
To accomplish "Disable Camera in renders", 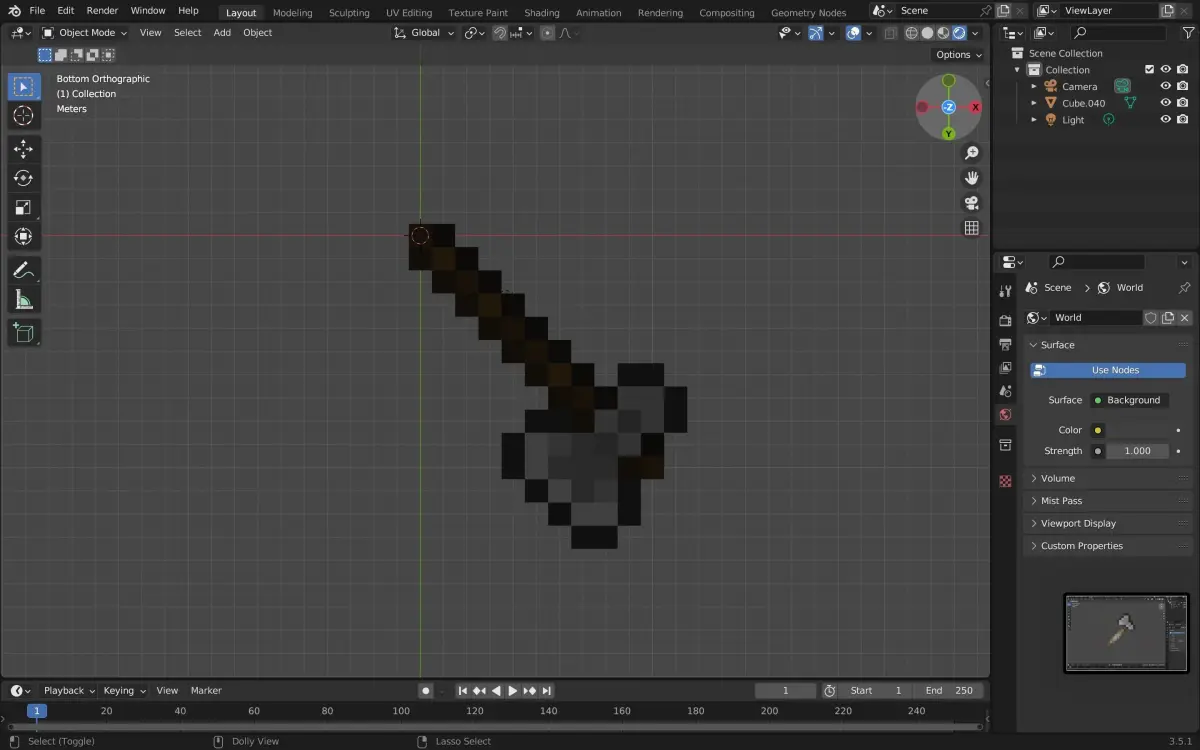I will tap(1182, 86).
